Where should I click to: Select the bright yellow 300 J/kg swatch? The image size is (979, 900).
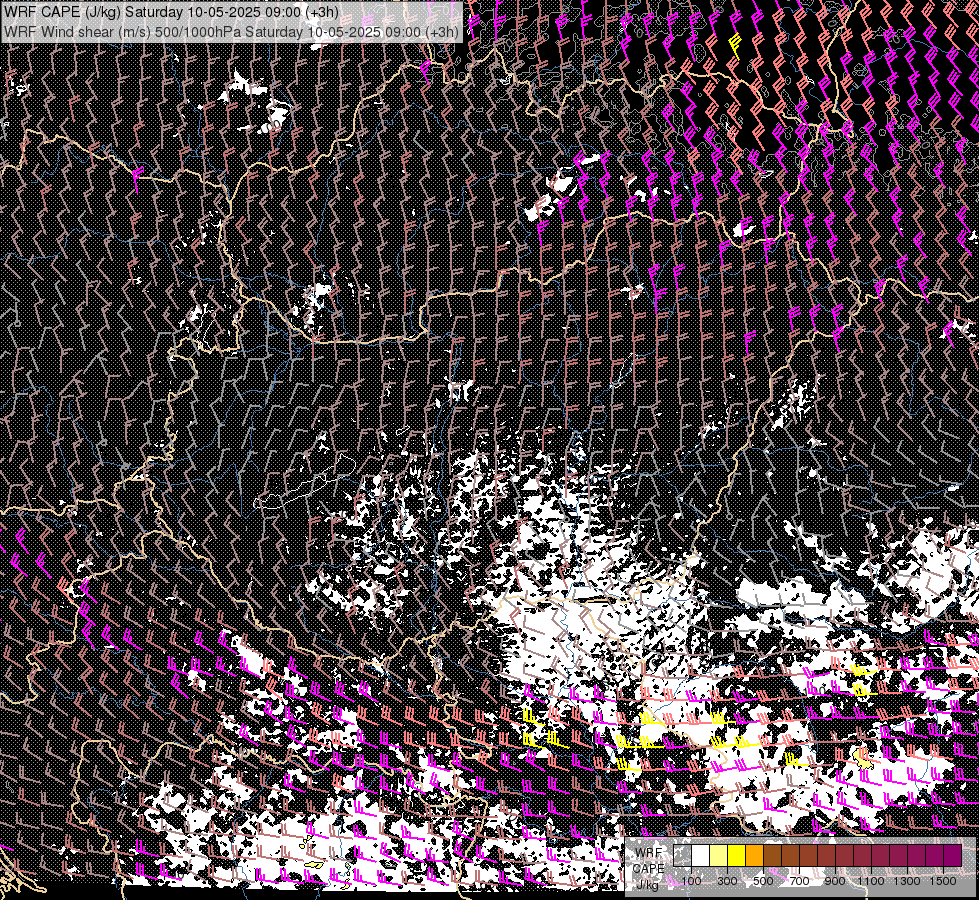[x=737, y=856]
